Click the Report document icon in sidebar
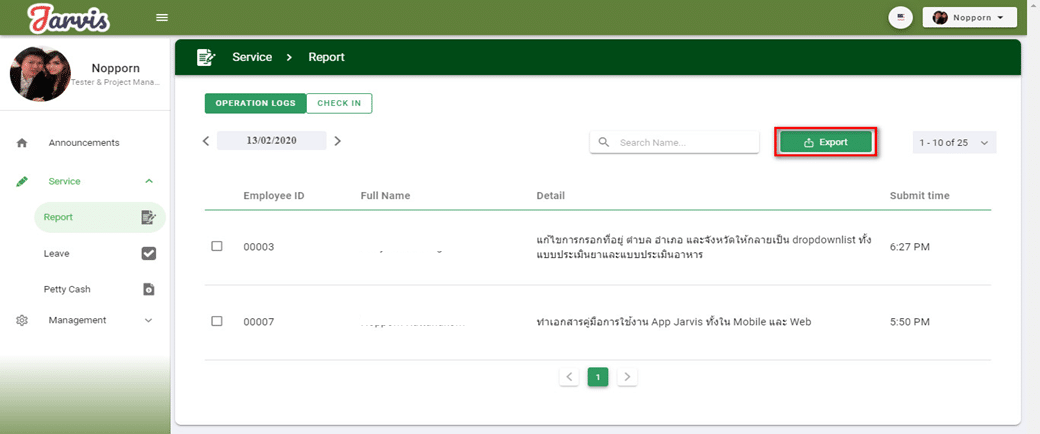This screenshot has height=434, width=1040. (149, 217)
